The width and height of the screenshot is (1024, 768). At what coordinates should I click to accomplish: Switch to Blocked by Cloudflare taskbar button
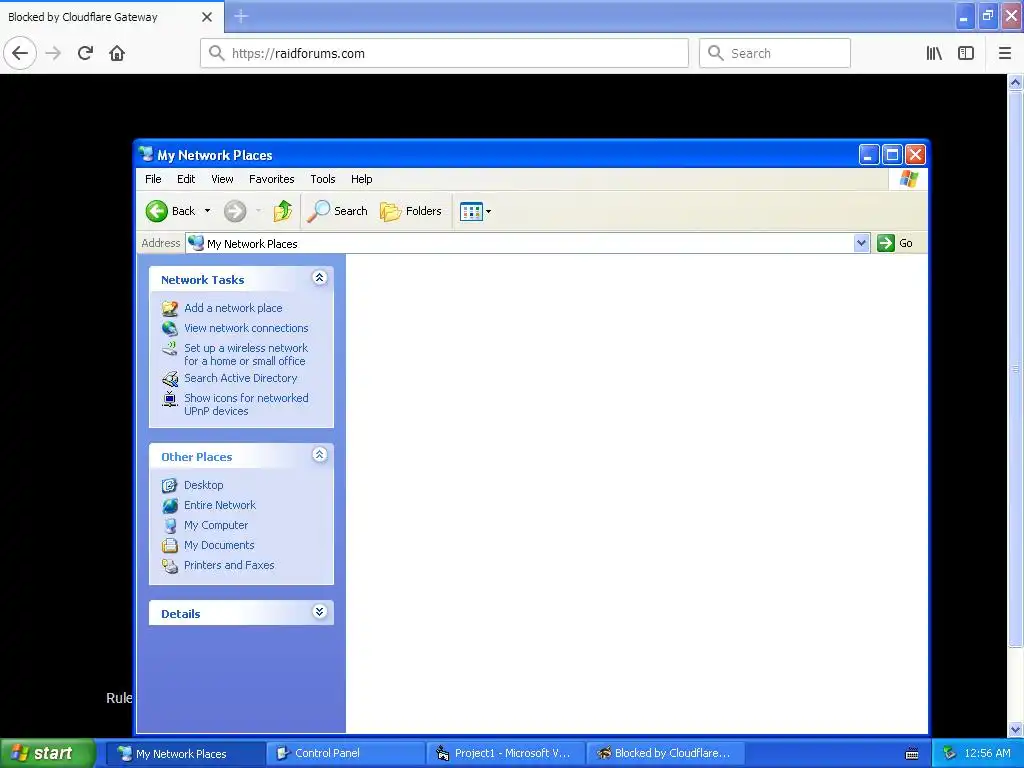pos(666,753)
